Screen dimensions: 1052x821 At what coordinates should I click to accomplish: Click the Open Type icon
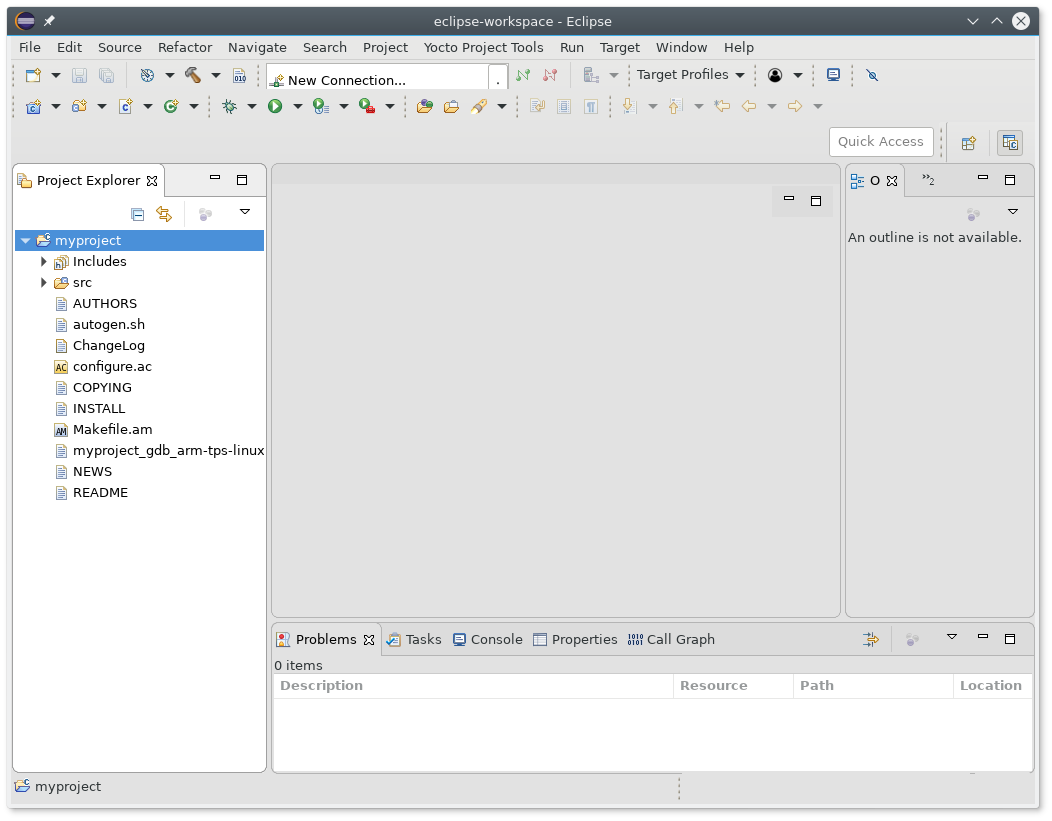(x=425, y=106)
